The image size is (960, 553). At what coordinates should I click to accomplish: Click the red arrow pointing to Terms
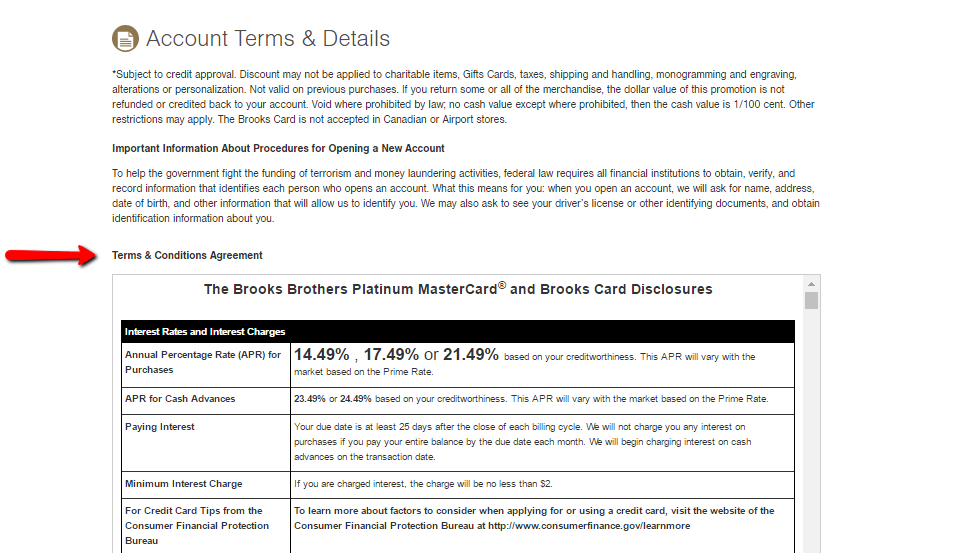tap(50, 256)
